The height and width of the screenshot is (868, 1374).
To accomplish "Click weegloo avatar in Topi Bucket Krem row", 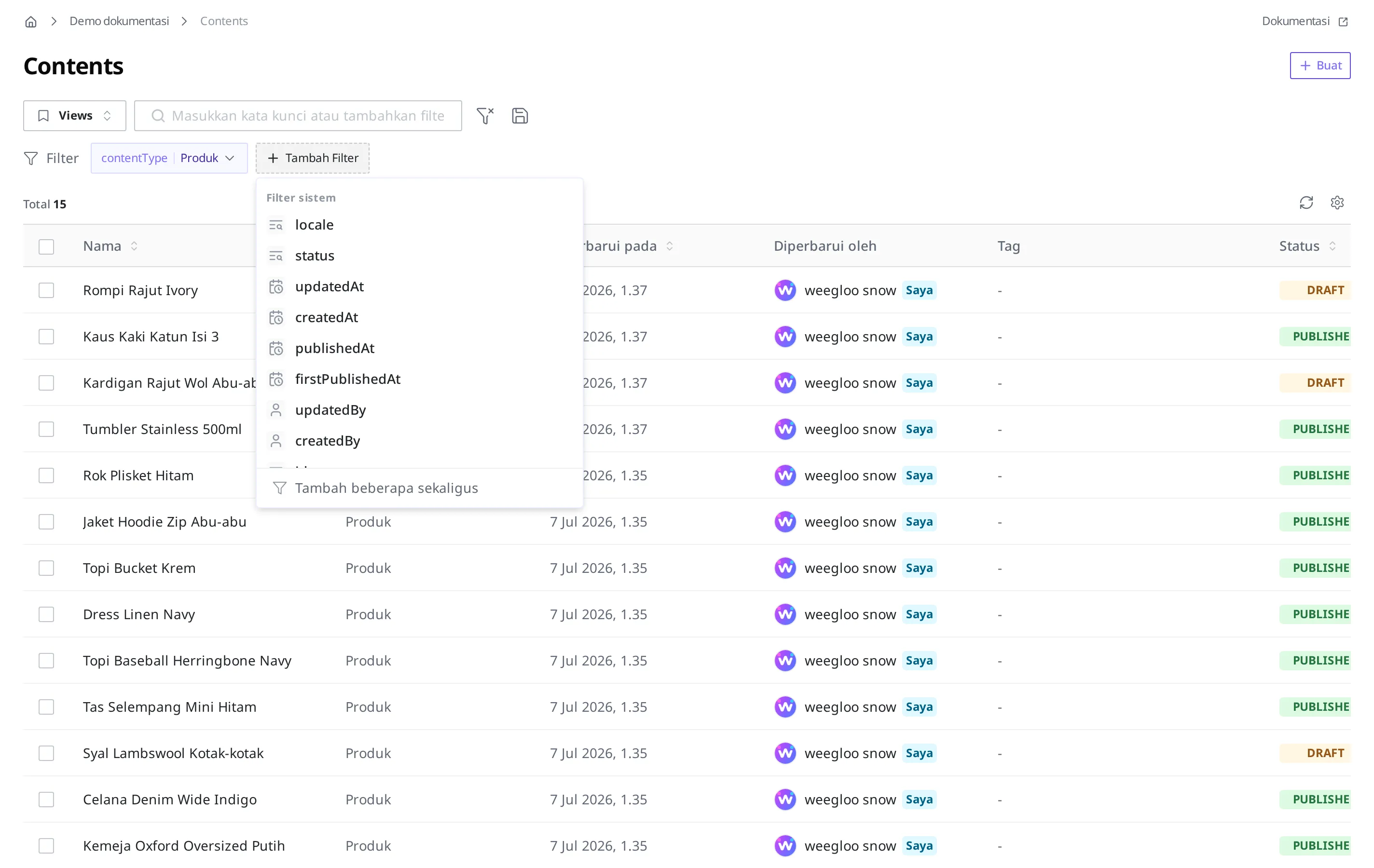I will pos(785,568).
